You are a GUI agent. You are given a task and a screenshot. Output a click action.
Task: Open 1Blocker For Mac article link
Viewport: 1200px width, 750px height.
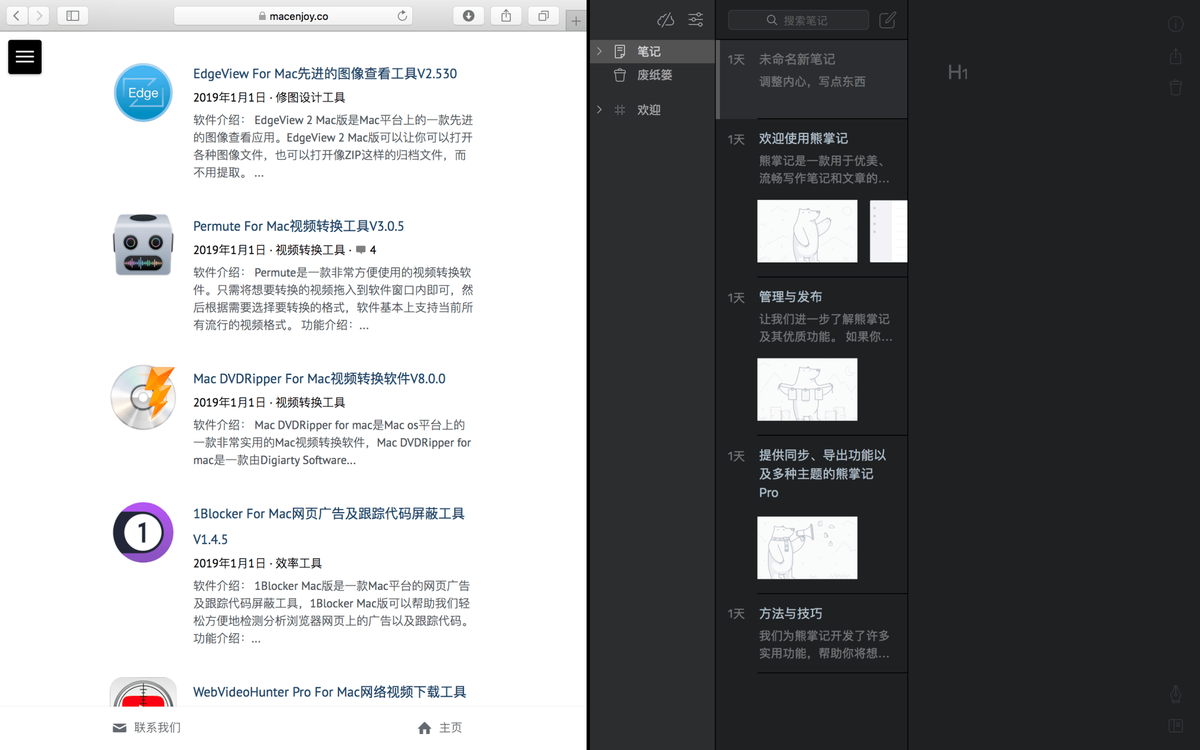(x=329, y=526)
